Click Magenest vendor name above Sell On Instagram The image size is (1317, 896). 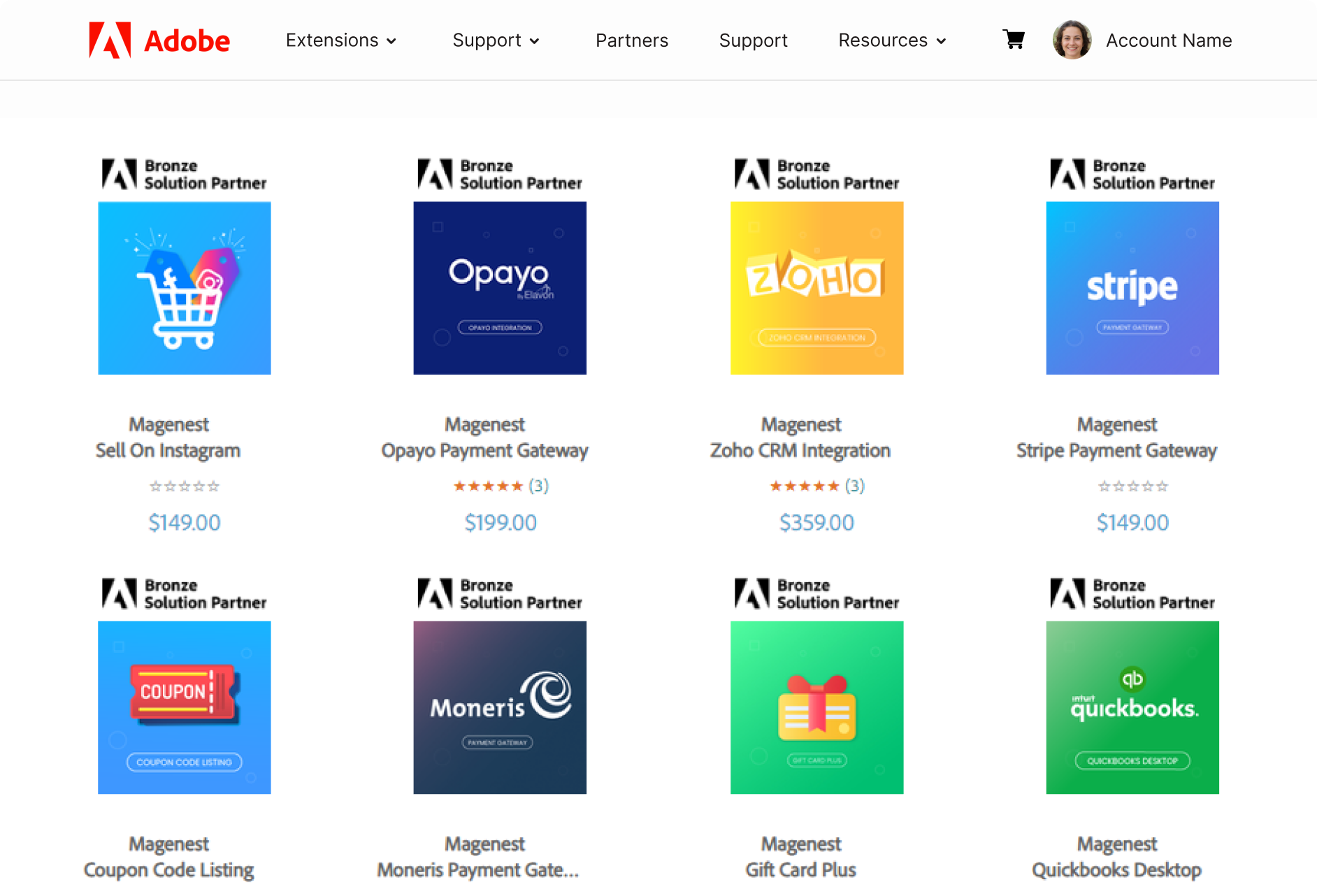coord(168,425)
